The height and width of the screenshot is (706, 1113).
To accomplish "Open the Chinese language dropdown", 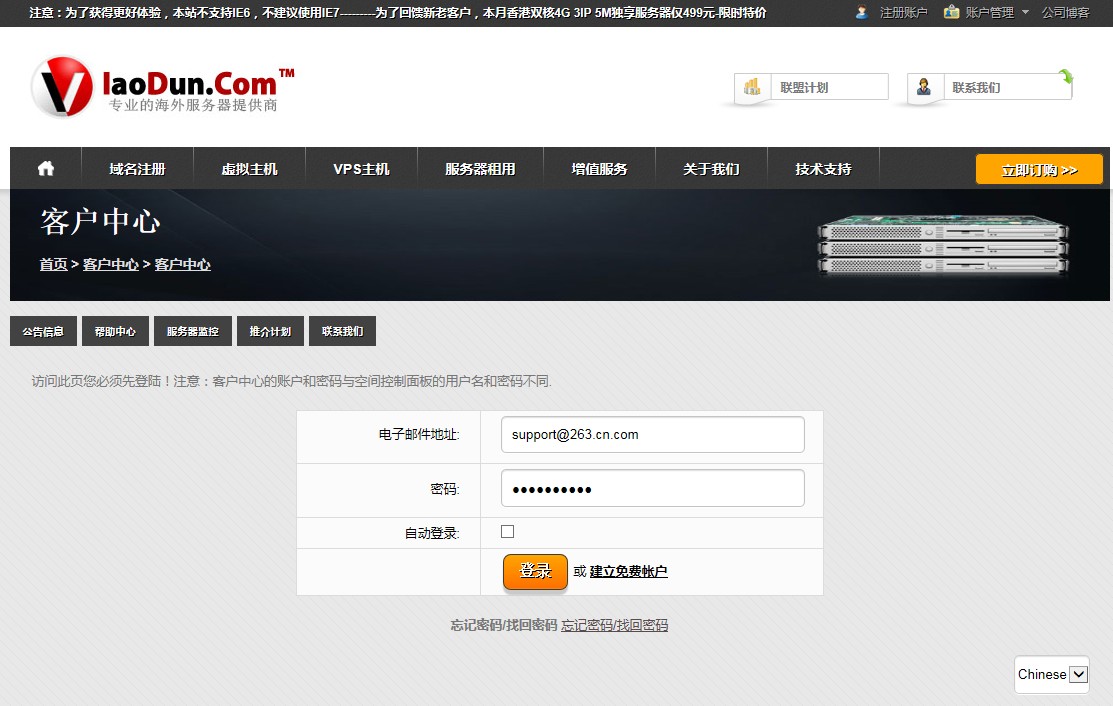I will coord(1052,674).
